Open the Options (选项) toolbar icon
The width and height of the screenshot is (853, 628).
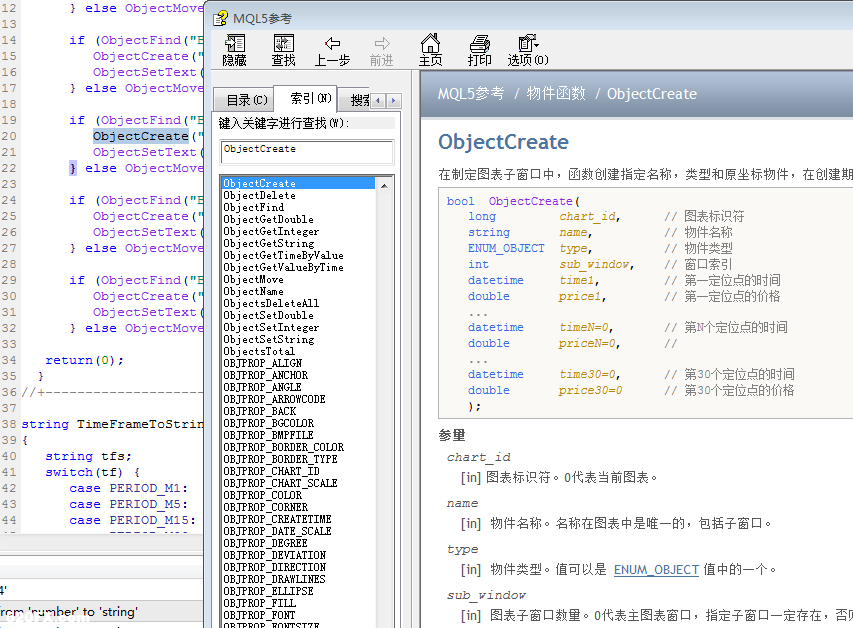(x=528, y=50)
